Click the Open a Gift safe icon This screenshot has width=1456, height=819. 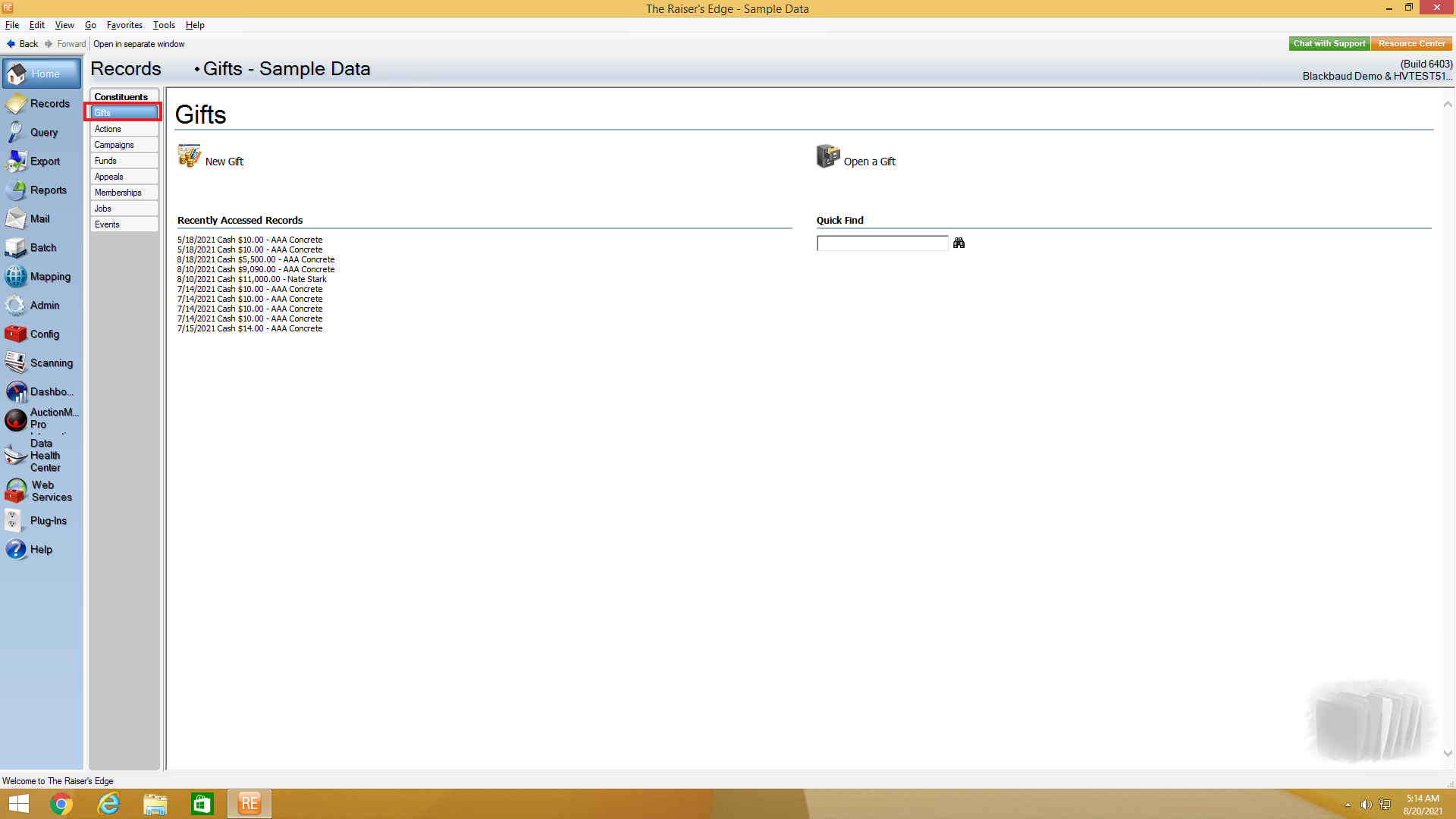pos(827,156)
